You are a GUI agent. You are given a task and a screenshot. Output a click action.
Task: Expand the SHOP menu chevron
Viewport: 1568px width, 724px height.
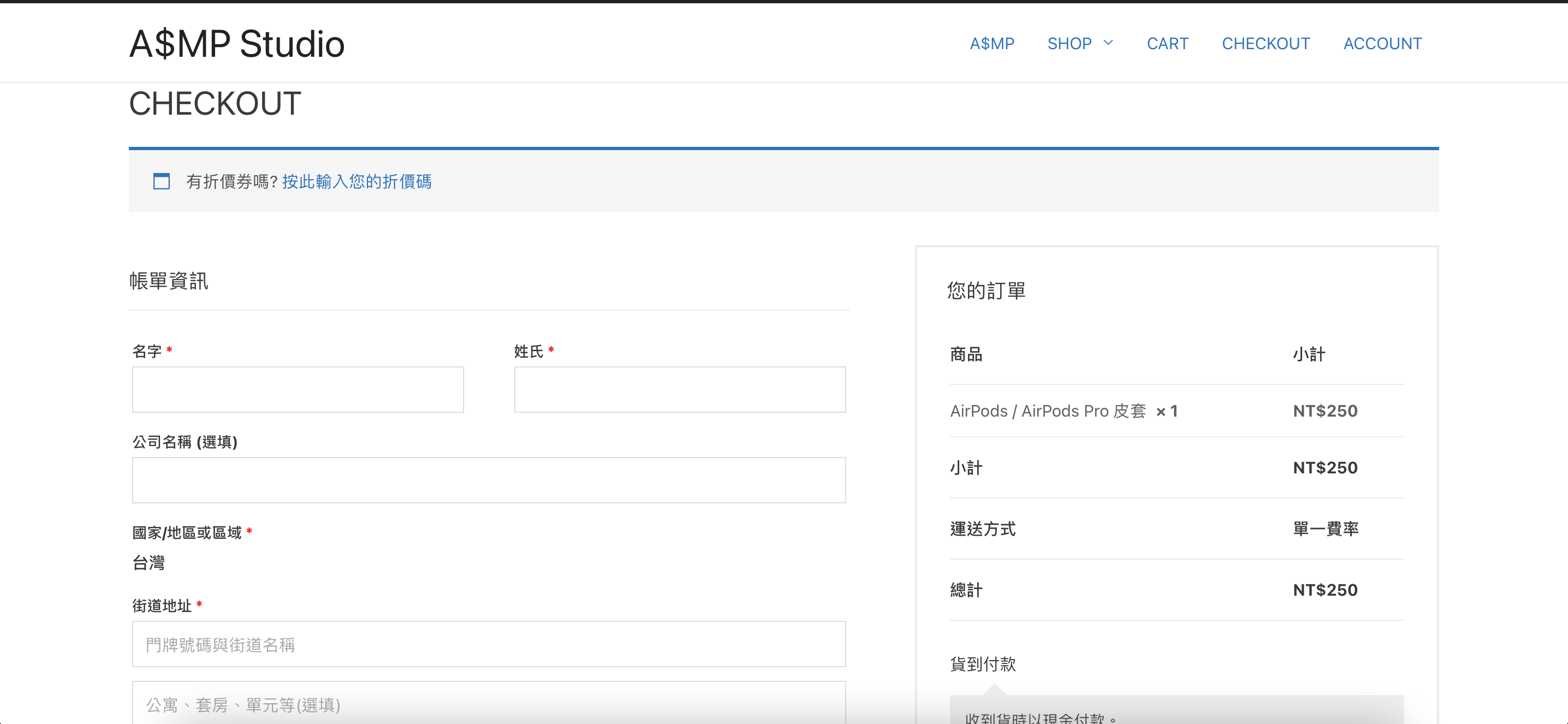(1108, 43)
